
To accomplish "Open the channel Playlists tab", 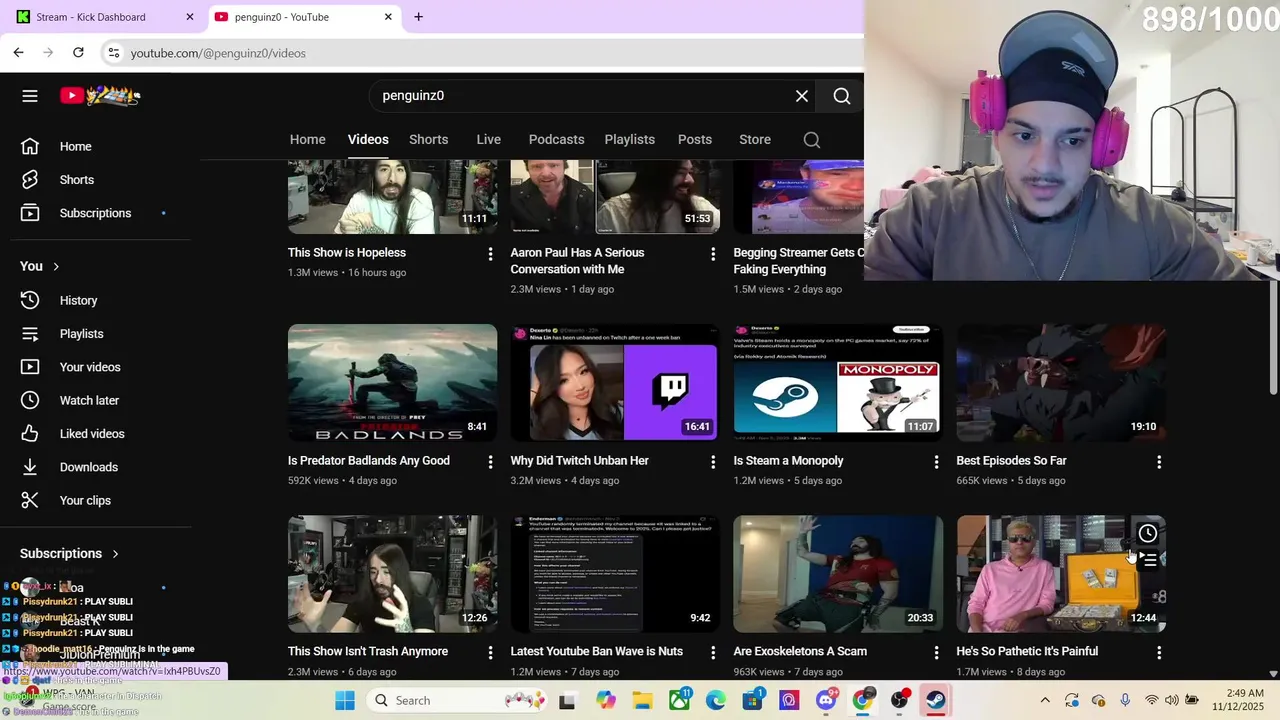I will pos(629,139).
